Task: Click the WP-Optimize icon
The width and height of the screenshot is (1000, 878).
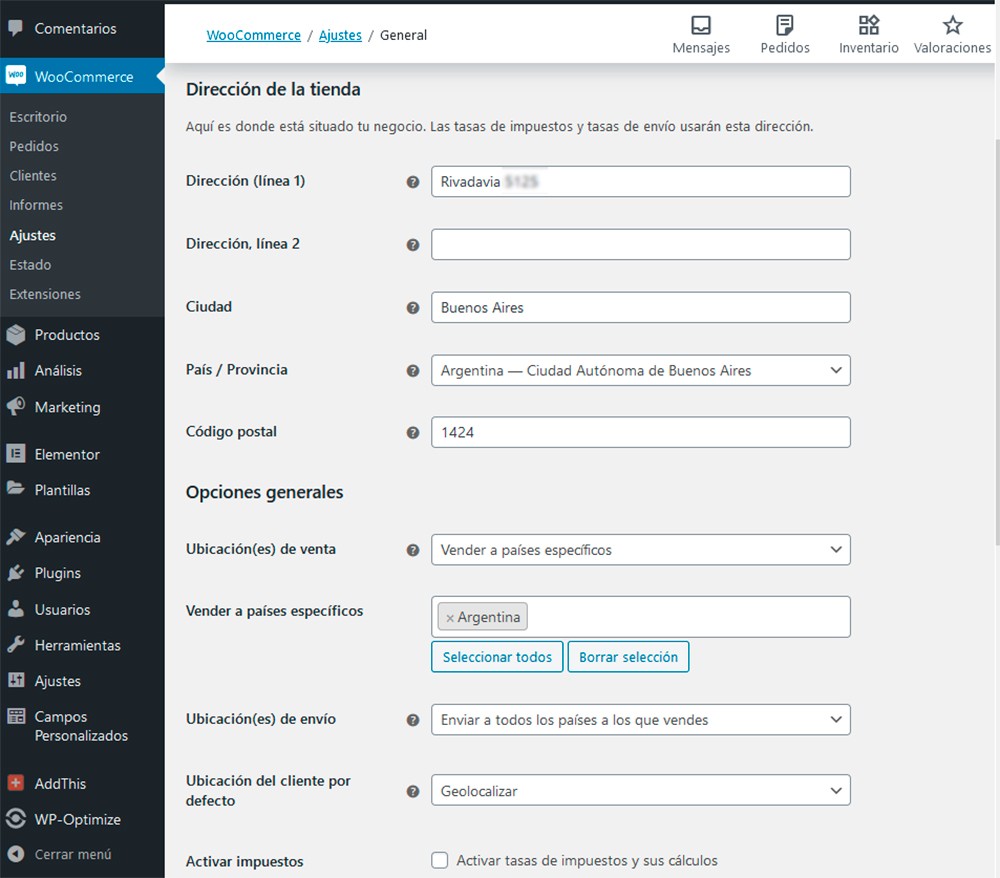Action: click(16, 819)
